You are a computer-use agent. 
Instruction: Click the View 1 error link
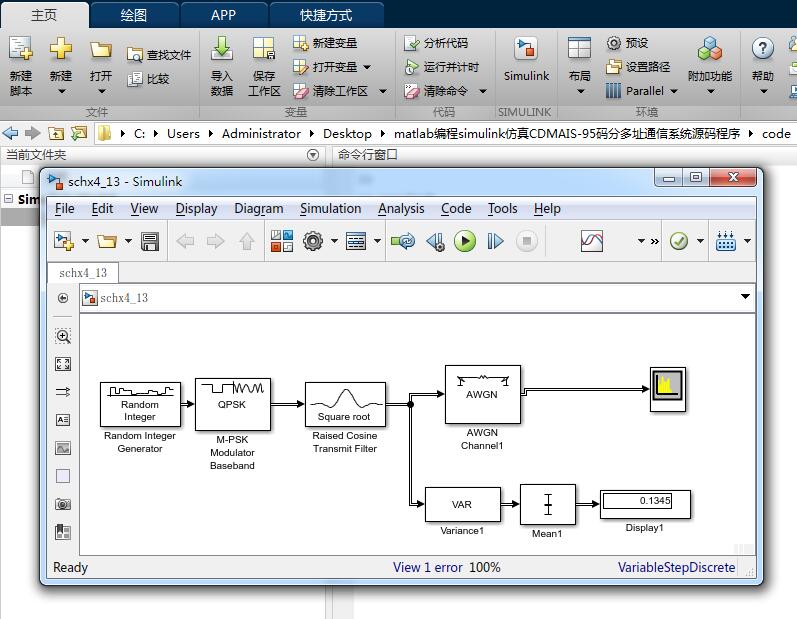(x=427, y=568)
